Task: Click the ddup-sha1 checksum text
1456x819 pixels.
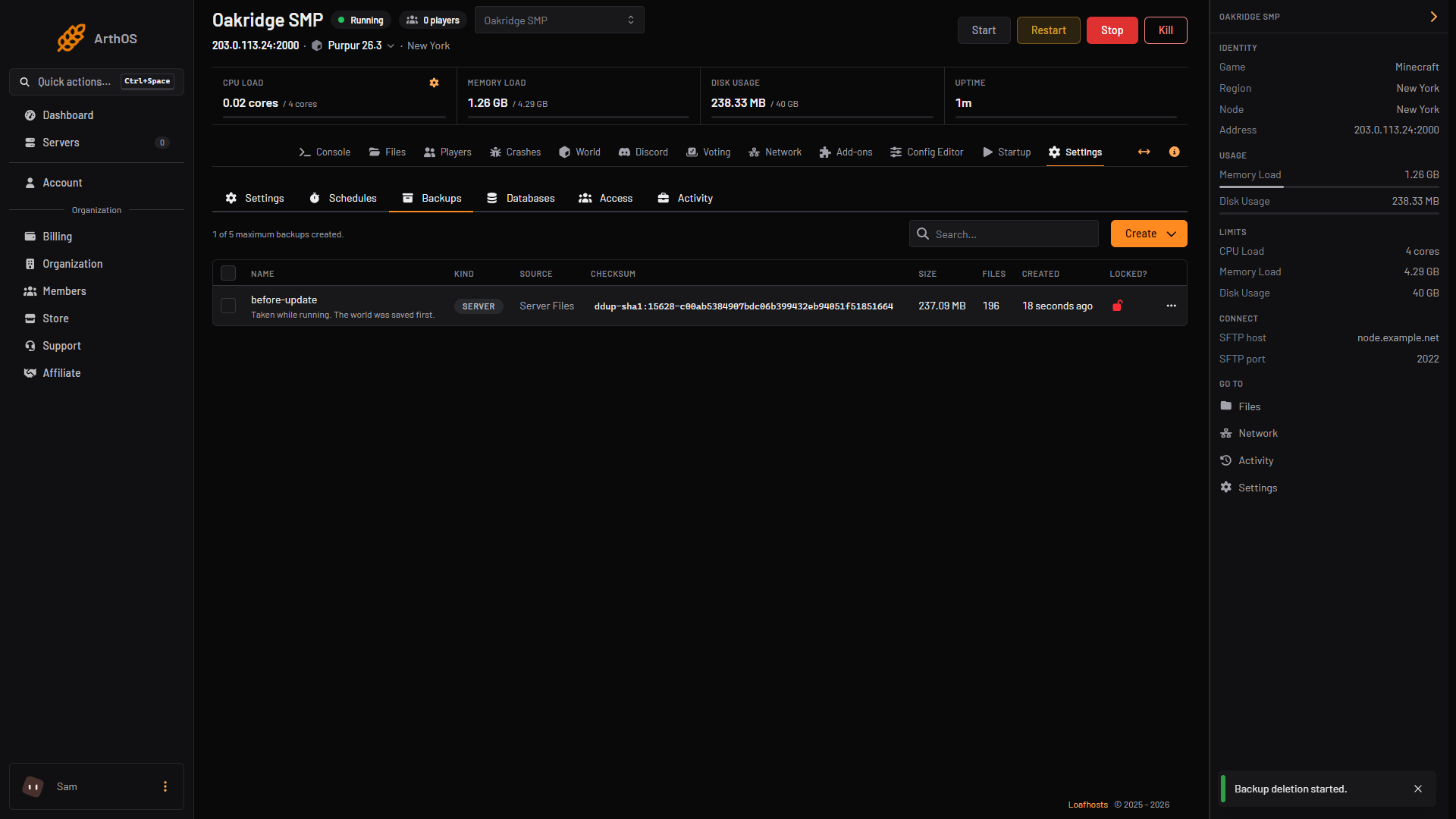Action: 743,306
